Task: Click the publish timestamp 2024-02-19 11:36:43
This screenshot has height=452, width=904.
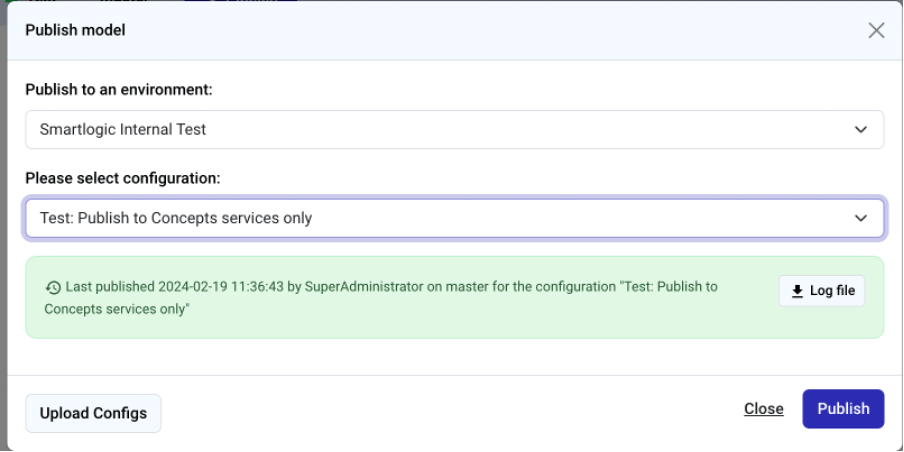Action: tap(220, 287)
